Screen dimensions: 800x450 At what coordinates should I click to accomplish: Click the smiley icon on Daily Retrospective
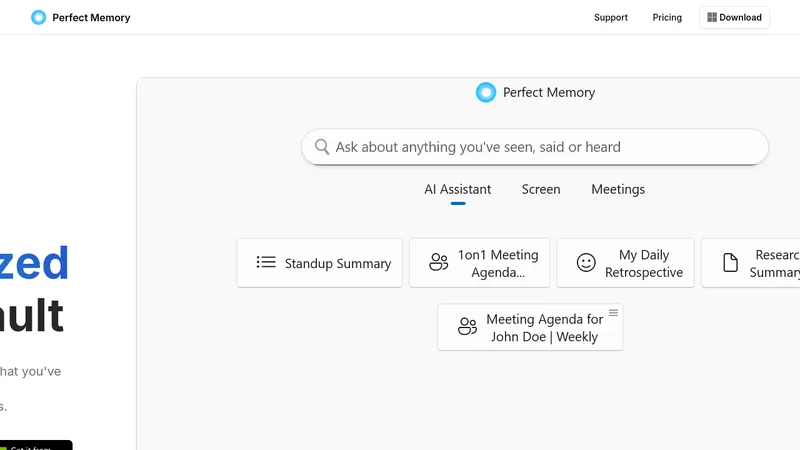click(x=586, y=262)
